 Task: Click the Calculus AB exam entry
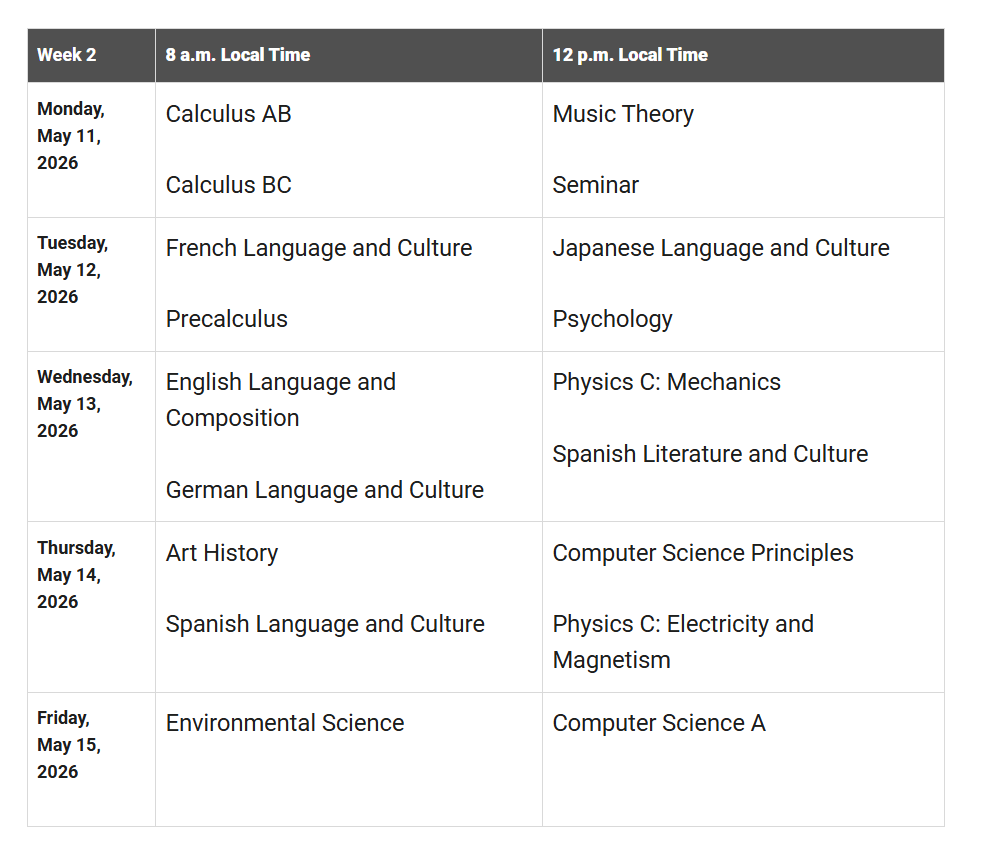(228, 114)
